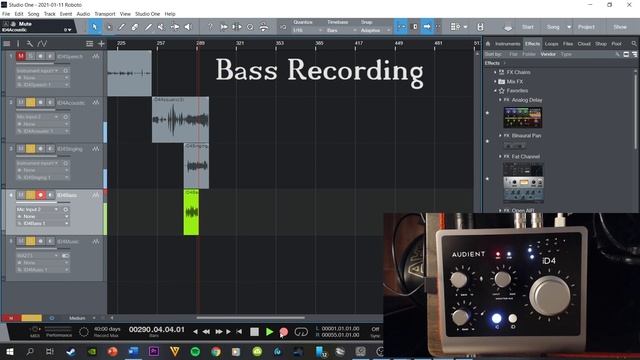The width and height of the screenshot is (640, 360).
Task: Open Windows Start menu
Action: point(9,351)
